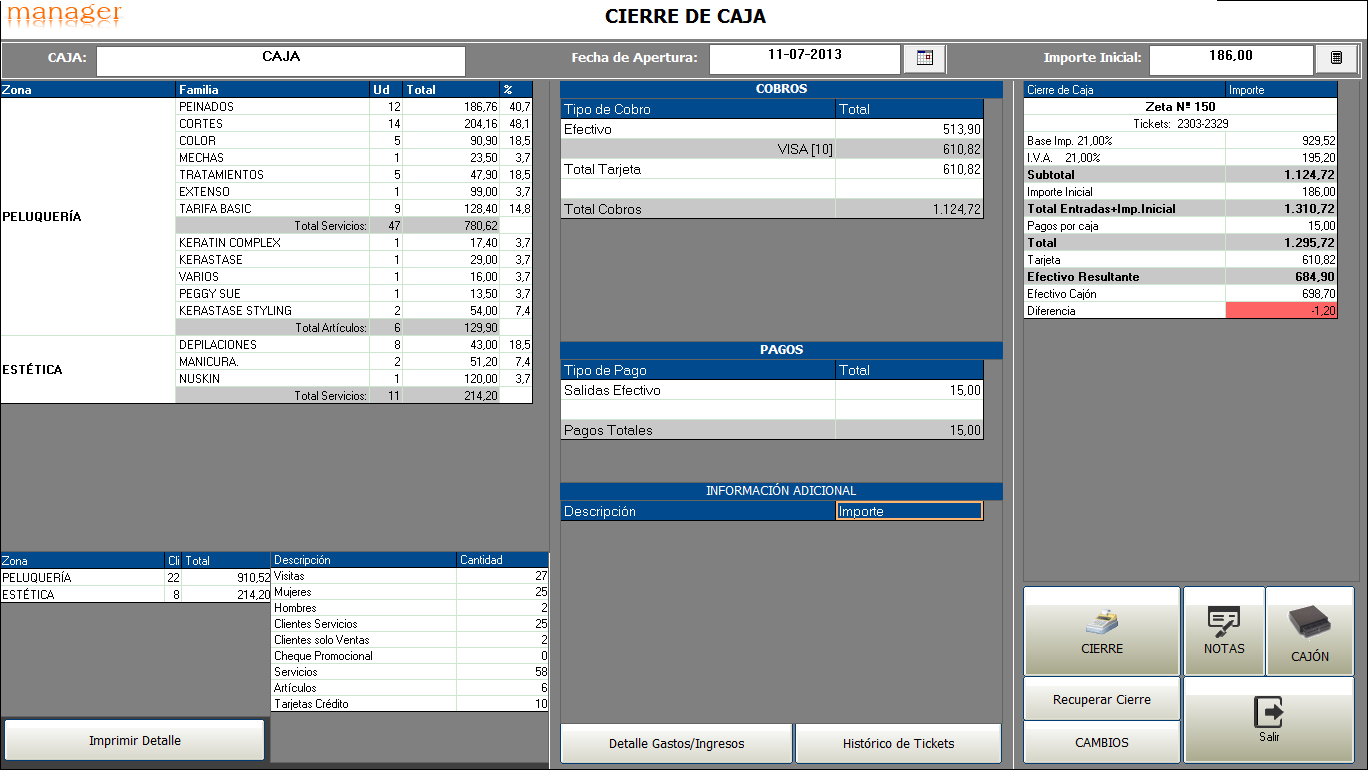Open the calculator next to Importe Inicial
Viewport: 1368px width, 770px height.
1336,59
